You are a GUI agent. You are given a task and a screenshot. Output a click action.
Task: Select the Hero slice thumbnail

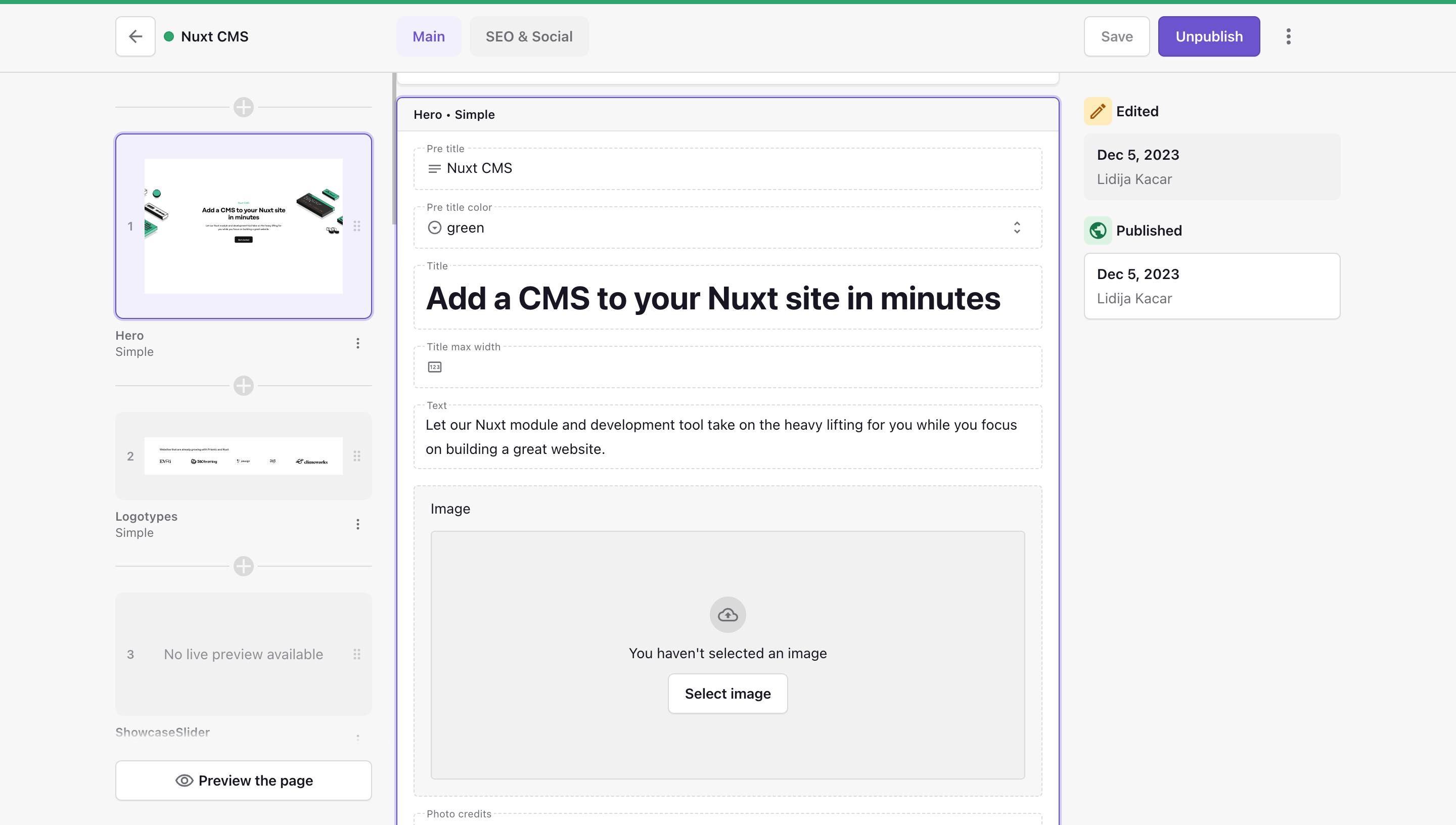coord(244,226)
